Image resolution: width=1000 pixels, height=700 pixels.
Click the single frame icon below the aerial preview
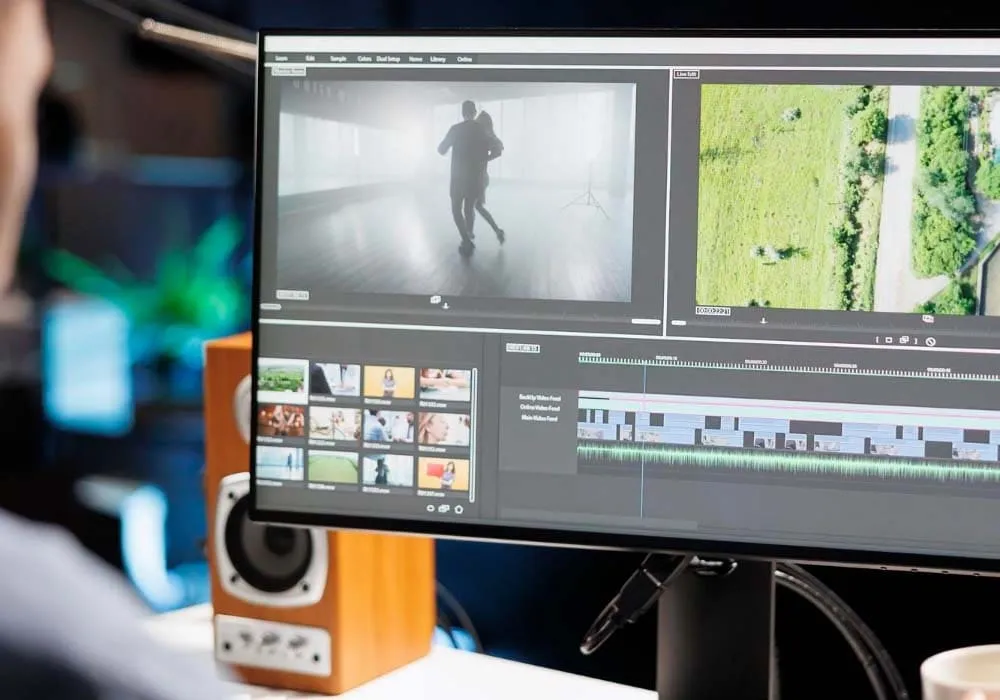(x=886, y=340)
